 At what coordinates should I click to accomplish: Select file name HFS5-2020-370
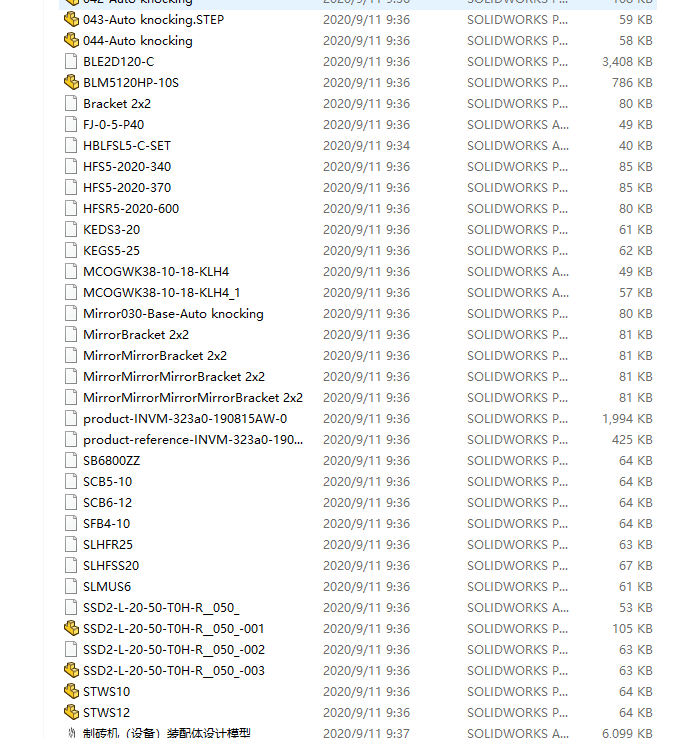pyautogui.click(x=127, y=188)
